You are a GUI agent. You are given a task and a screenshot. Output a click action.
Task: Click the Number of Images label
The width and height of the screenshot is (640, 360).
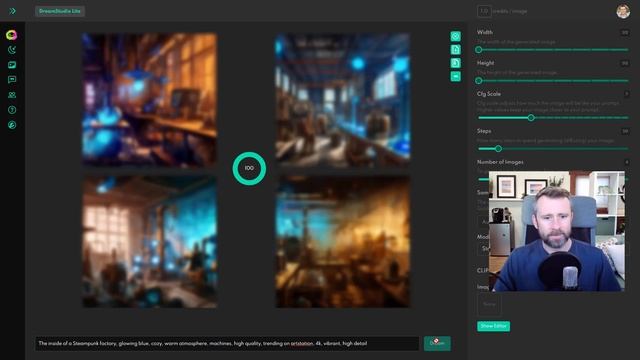click(x=500, y=162)
